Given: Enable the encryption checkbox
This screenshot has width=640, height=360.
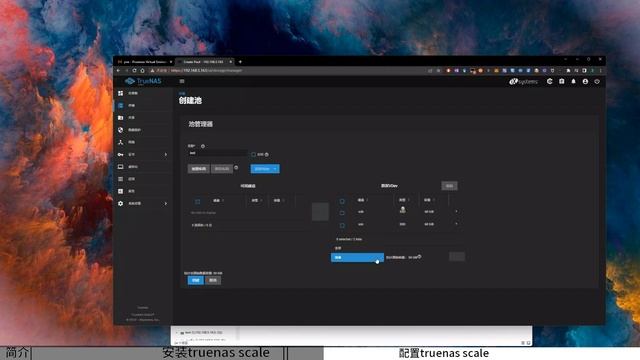Looking at the screenshot, I should click(253, 154).
